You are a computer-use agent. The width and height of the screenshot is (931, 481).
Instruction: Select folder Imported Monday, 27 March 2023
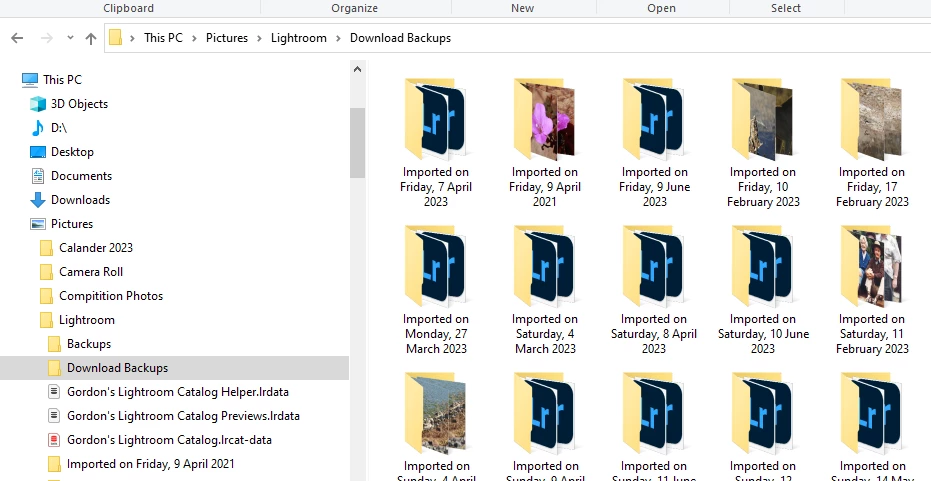tap(436, 290)
